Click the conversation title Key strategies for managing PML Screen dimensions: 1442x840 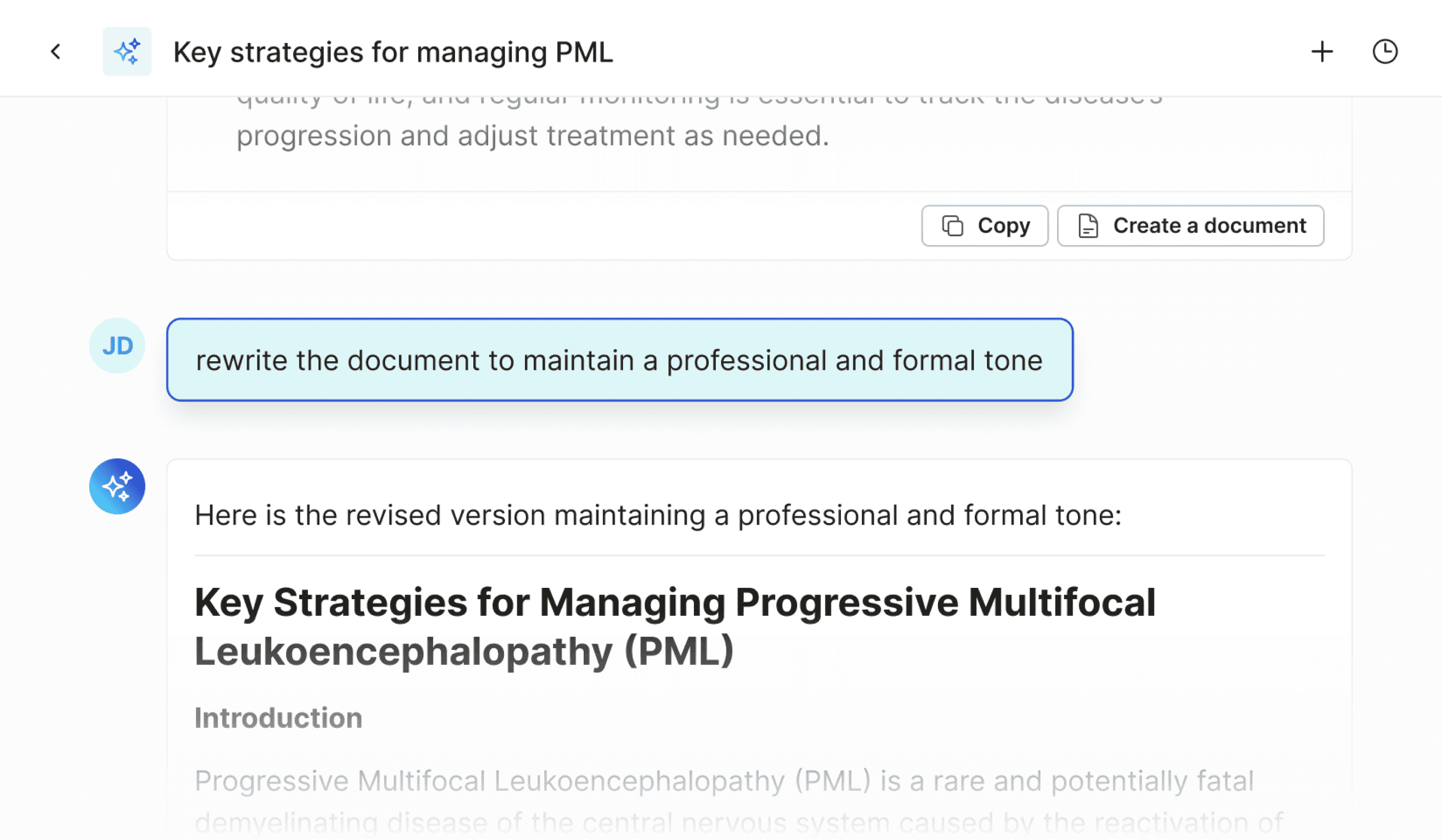tap(393, 52)
